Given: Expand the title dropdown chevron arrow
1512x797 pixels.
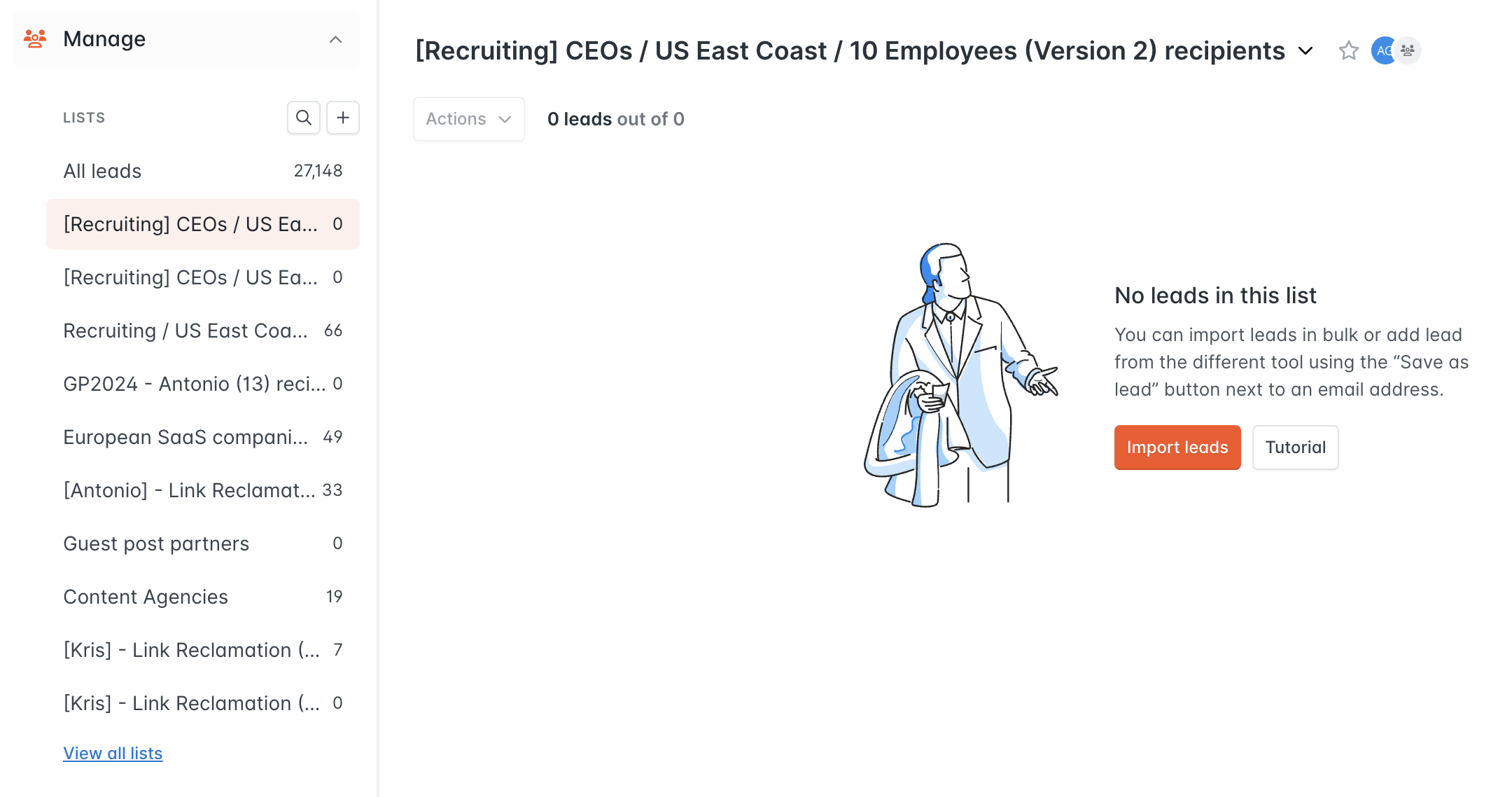Looking at the screenshot, I should tap(1304, 50).
